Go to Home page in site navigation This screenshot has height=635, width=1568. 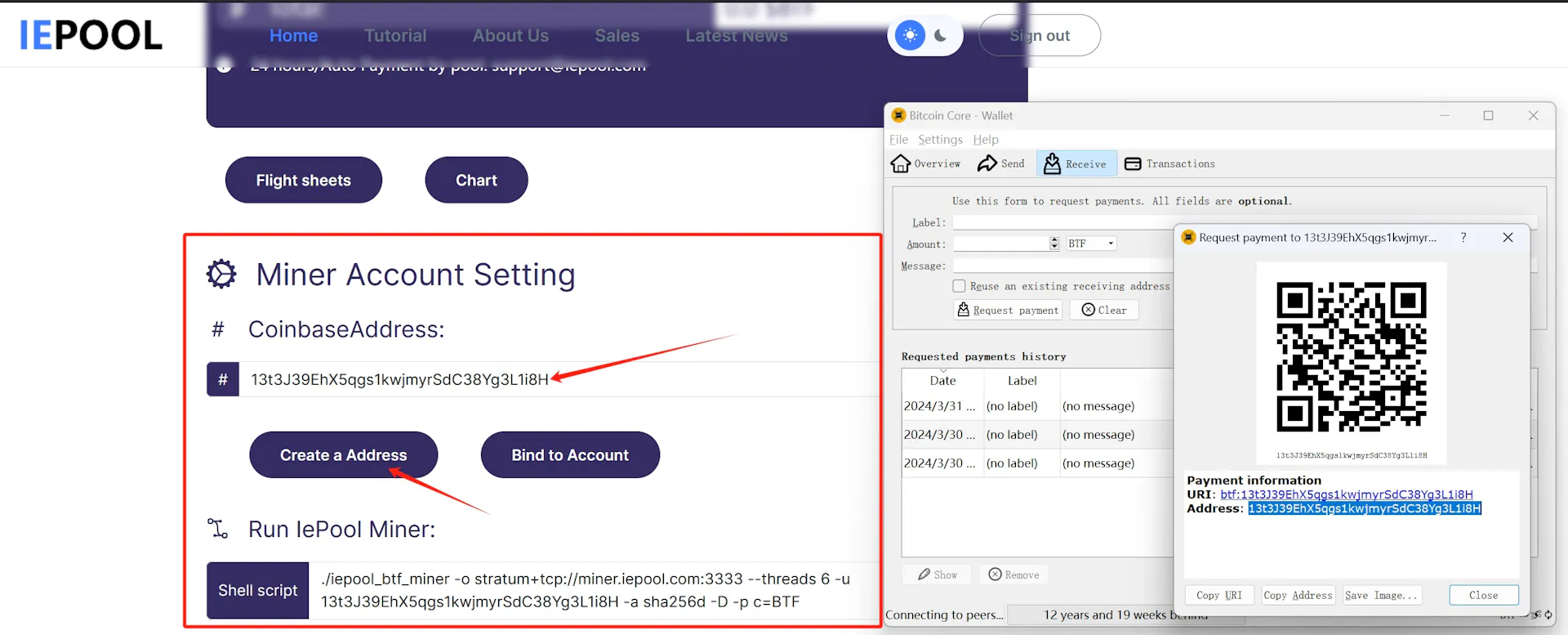[x=294, y=36]
